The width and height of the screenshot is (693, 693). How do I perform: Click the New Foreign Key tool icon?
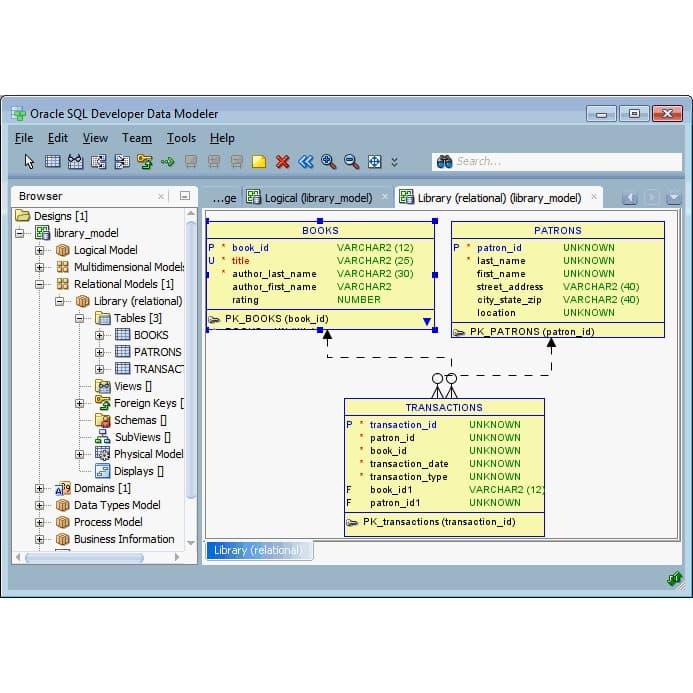pos(145,161)
